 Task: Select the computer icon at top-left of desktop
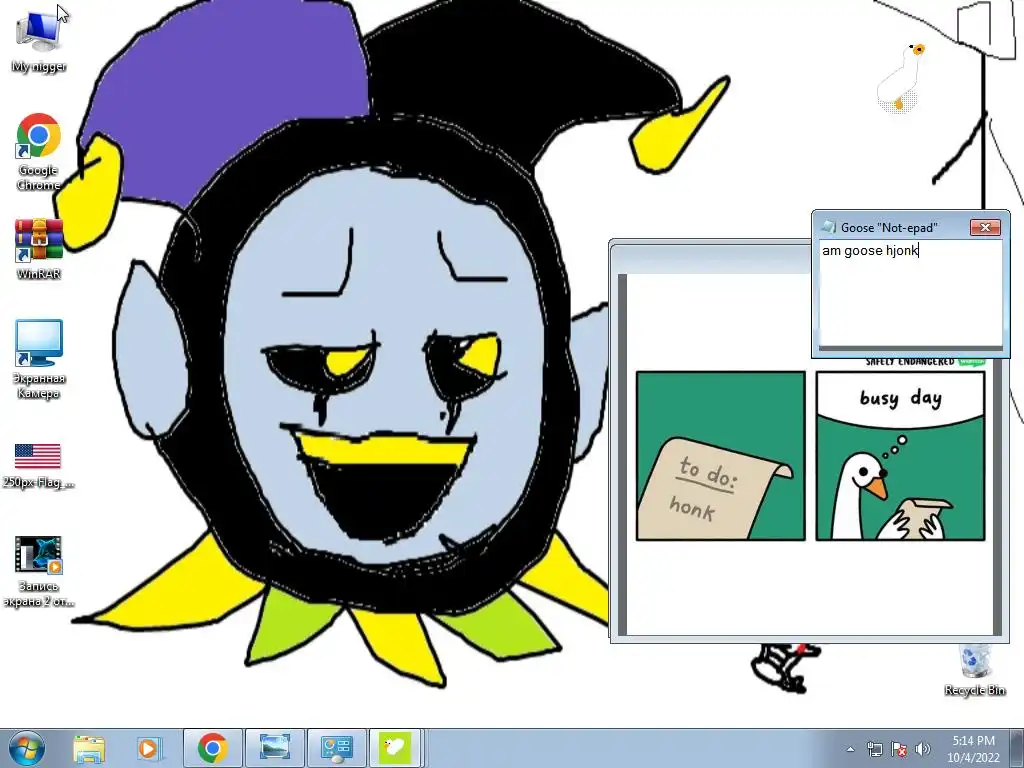[39, 40]
